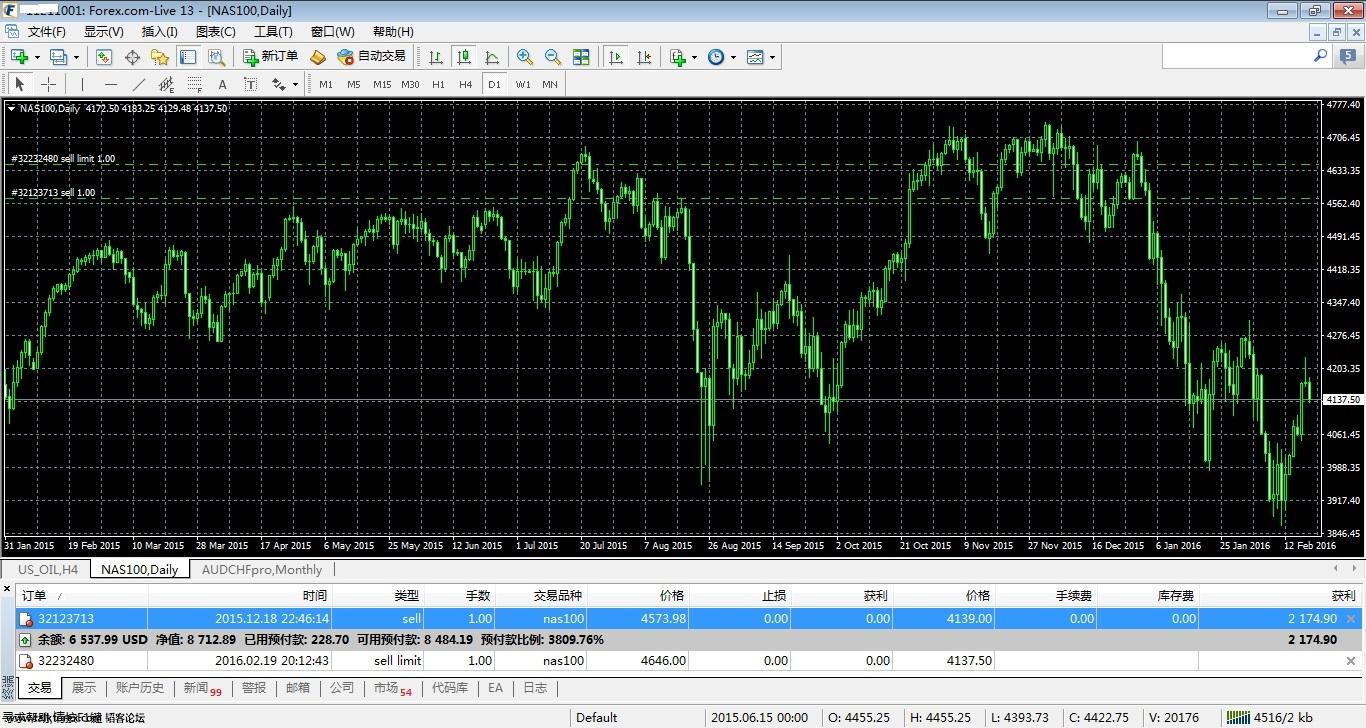Viewport: 1366px width, 728px height.
Task: Select the Fibonacci Retracement tool
Action: point(194,84)
